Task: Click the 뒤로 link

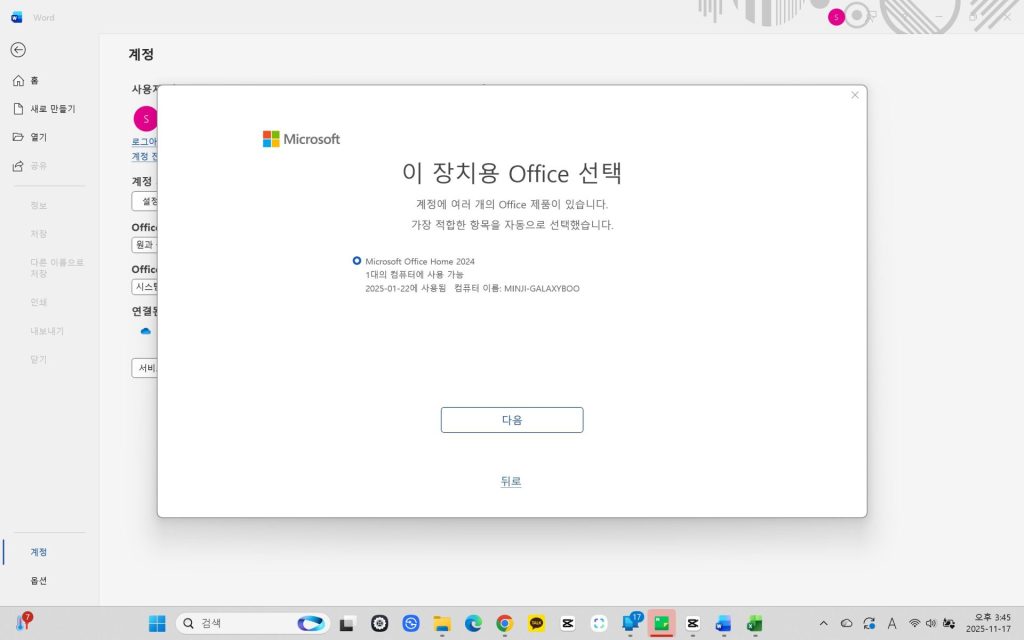Action: pyautogui.click(x=511, y=481)
